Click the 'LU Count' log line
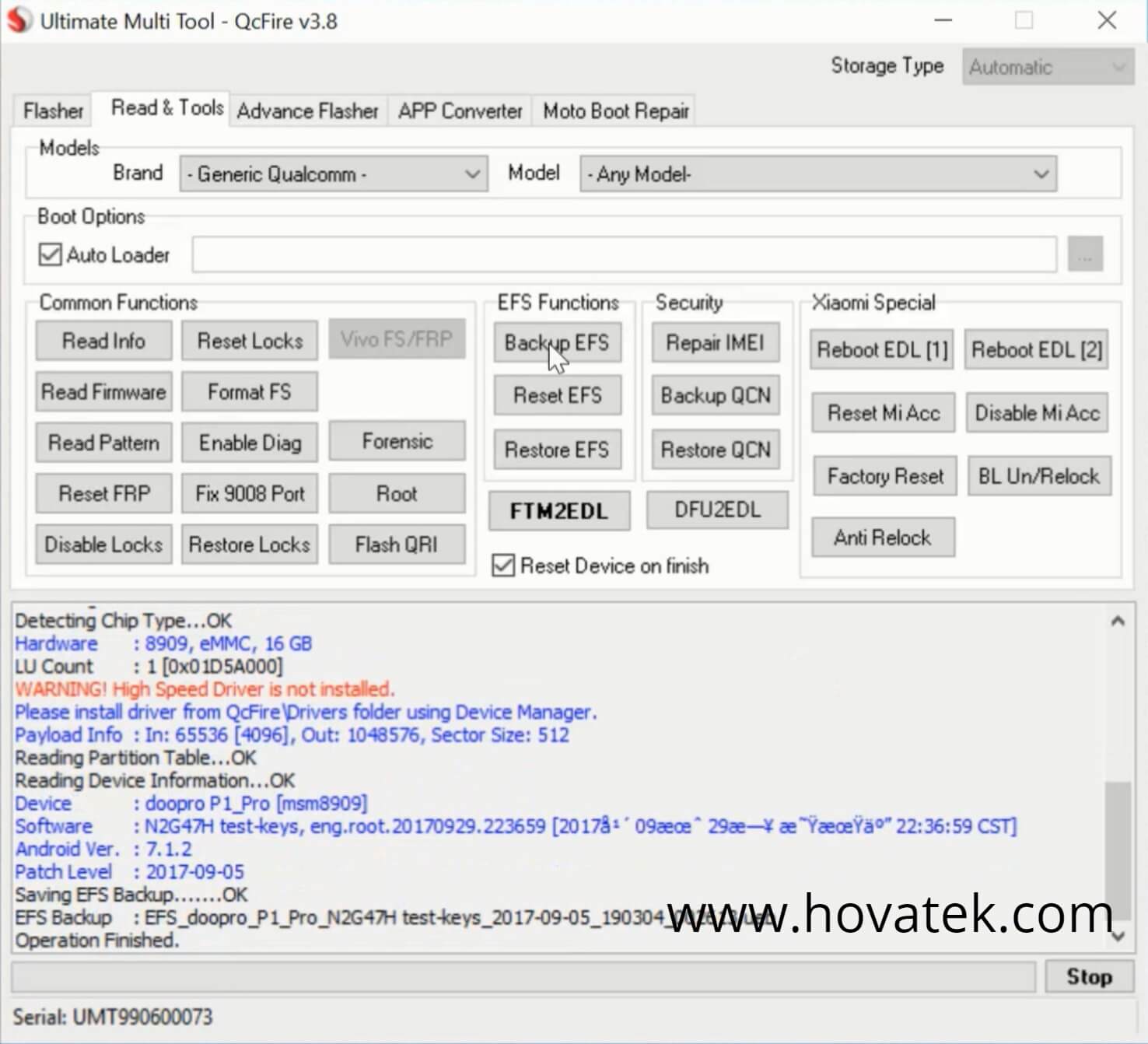This screenshot has height=1044, width=1148. [149, 666]
